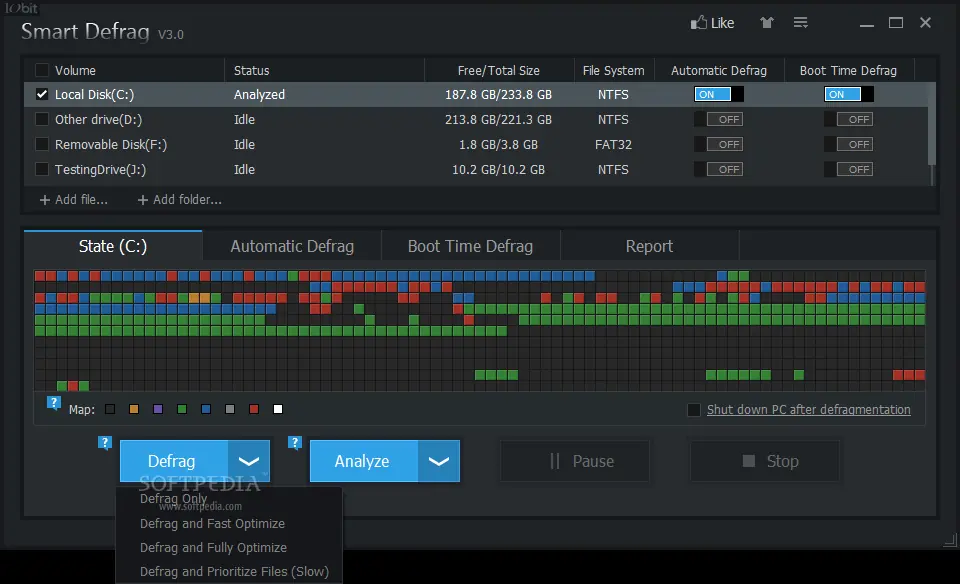The width and height of the screenshot is (960, 584).
Task: Click the black map legend swatch
Action: 110,409
